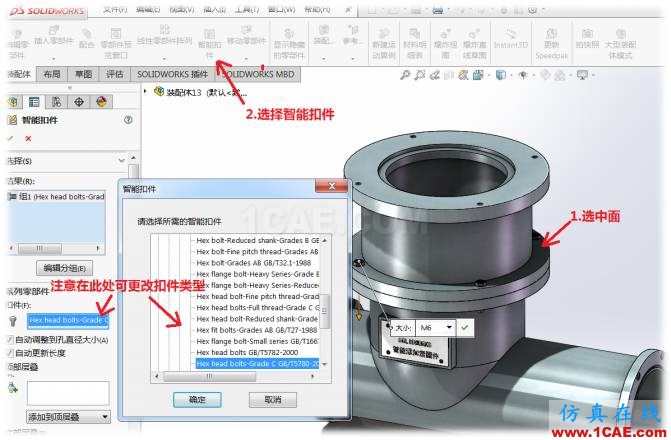Image resolution: width=671 pixels, height=440 pixels.
Task: Click the 智能扣件 Smart Fasteners toolbar icon
Action: pos(209,43)
